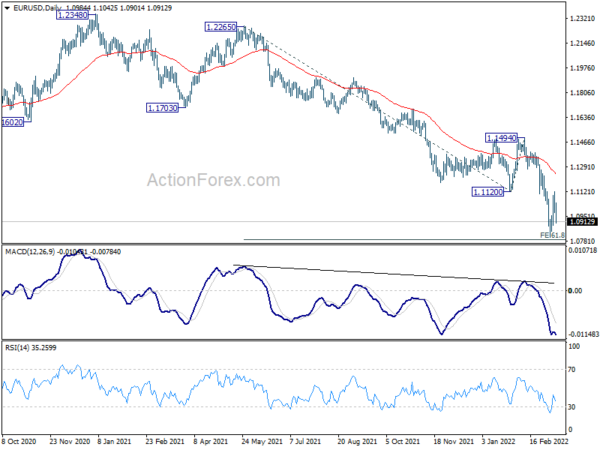Screen dimensions: 600x450
Task: Select the 8 Jan 2021 date marker
Action: point(115,442)
